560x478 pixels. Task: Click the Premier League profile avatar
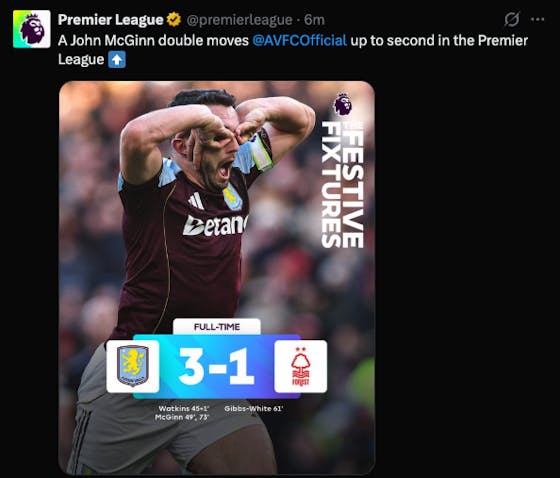[x=32, y=29]
